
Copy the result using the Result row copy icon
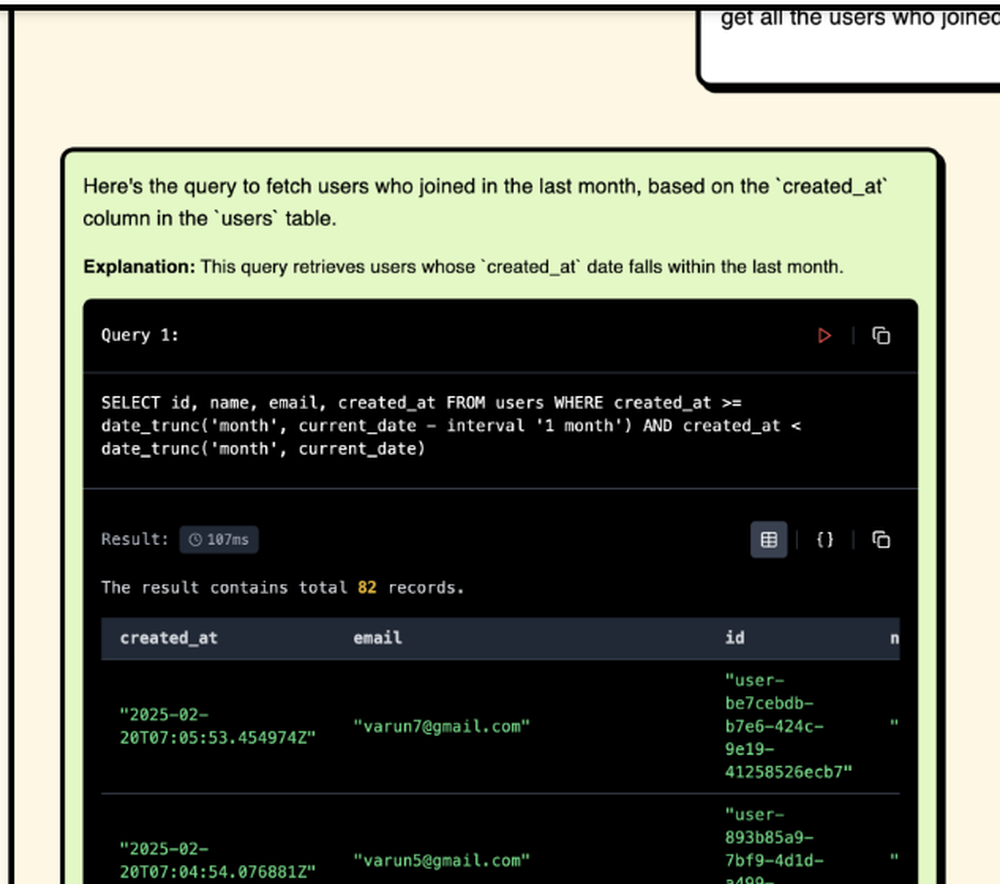881,540
